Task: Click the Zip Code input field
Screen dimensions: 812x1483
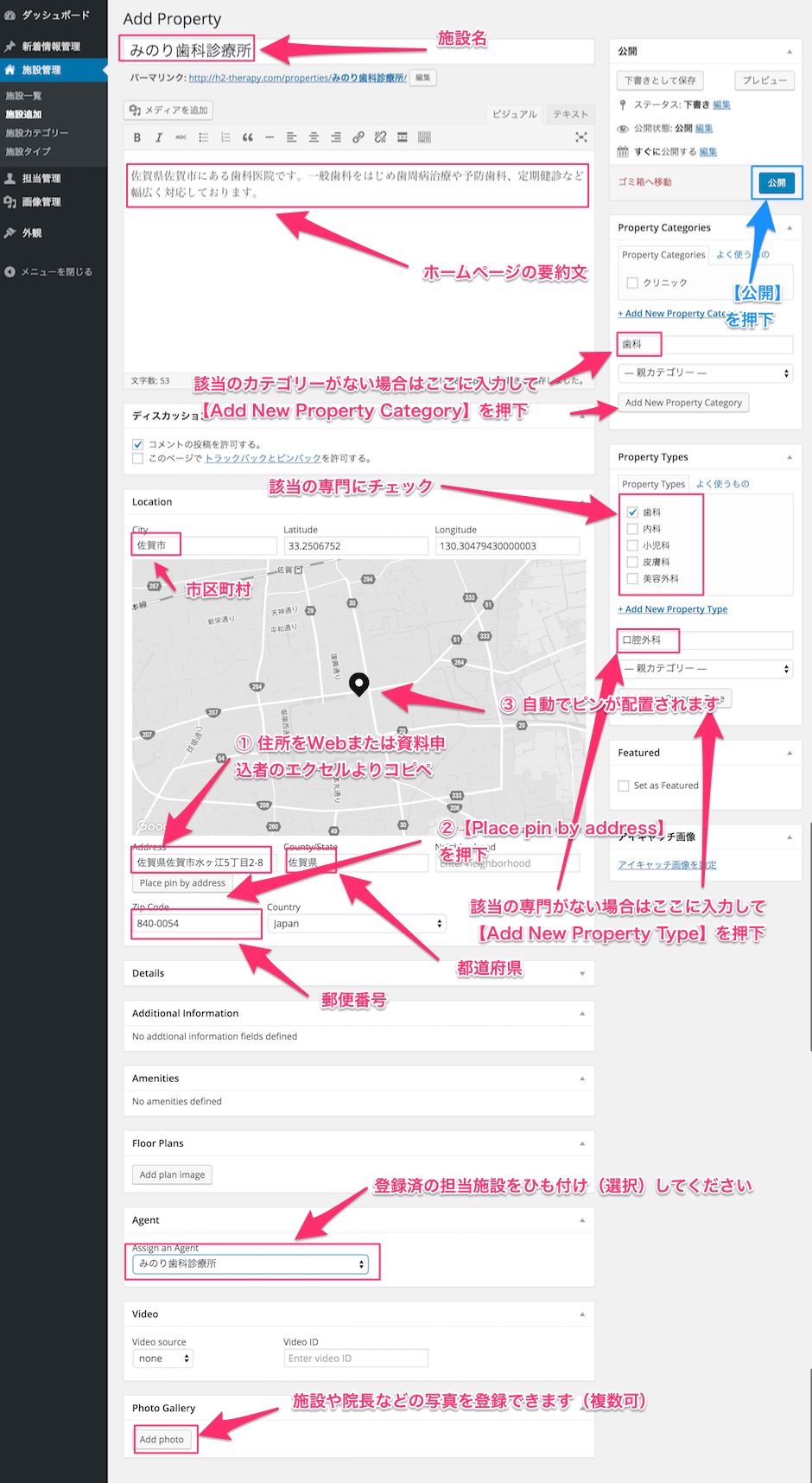Action: tap(196, 924)
